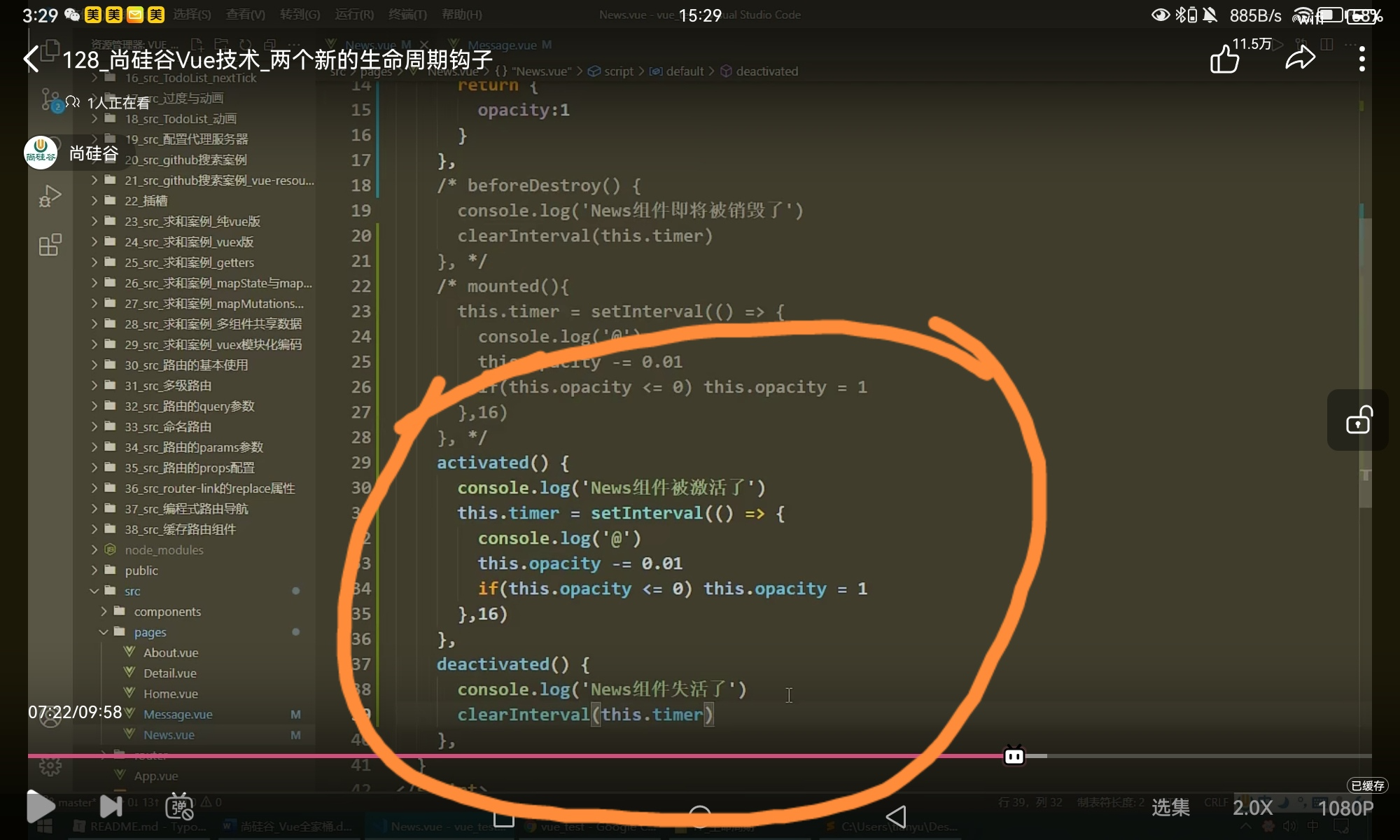Open News.vue in the file tree
The height and width of the screenshot is (840, 1400).
[x=169, y=735]
